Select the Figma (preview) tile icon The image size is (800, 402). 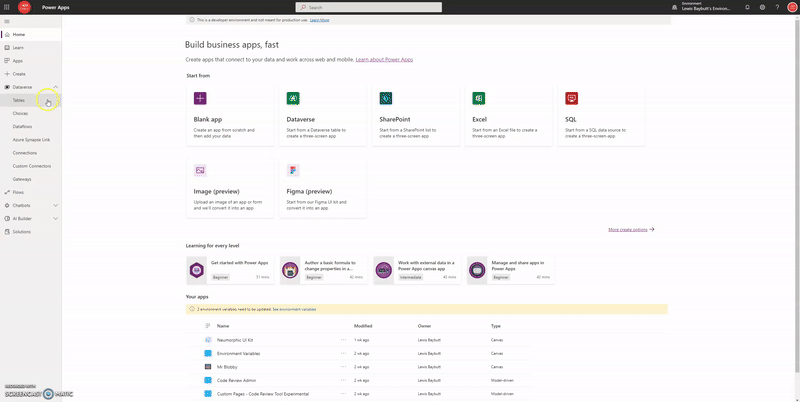(293, 170)
